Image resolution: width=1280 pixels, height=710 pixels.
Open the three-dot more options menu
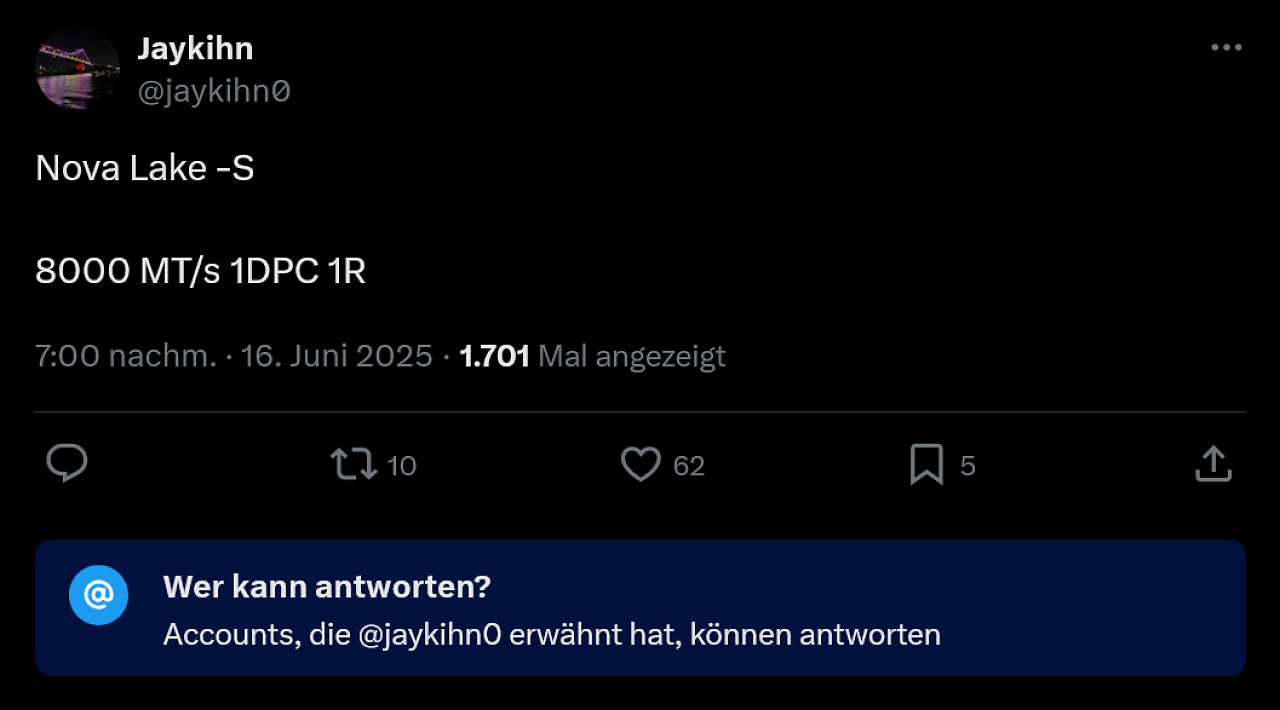(1226, 47)
